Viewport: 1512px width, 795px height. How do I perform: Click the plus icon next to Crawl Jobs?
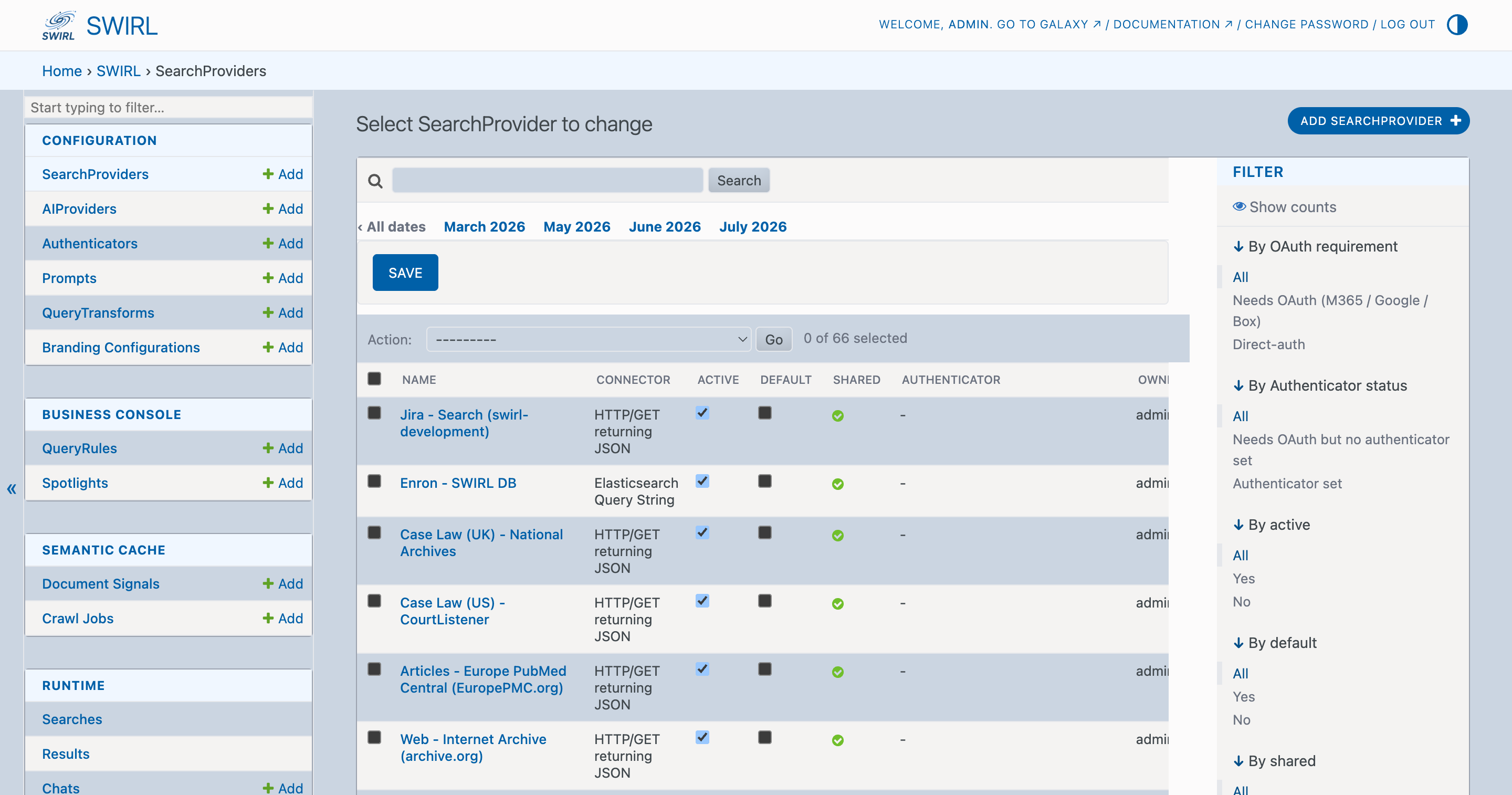268,618
